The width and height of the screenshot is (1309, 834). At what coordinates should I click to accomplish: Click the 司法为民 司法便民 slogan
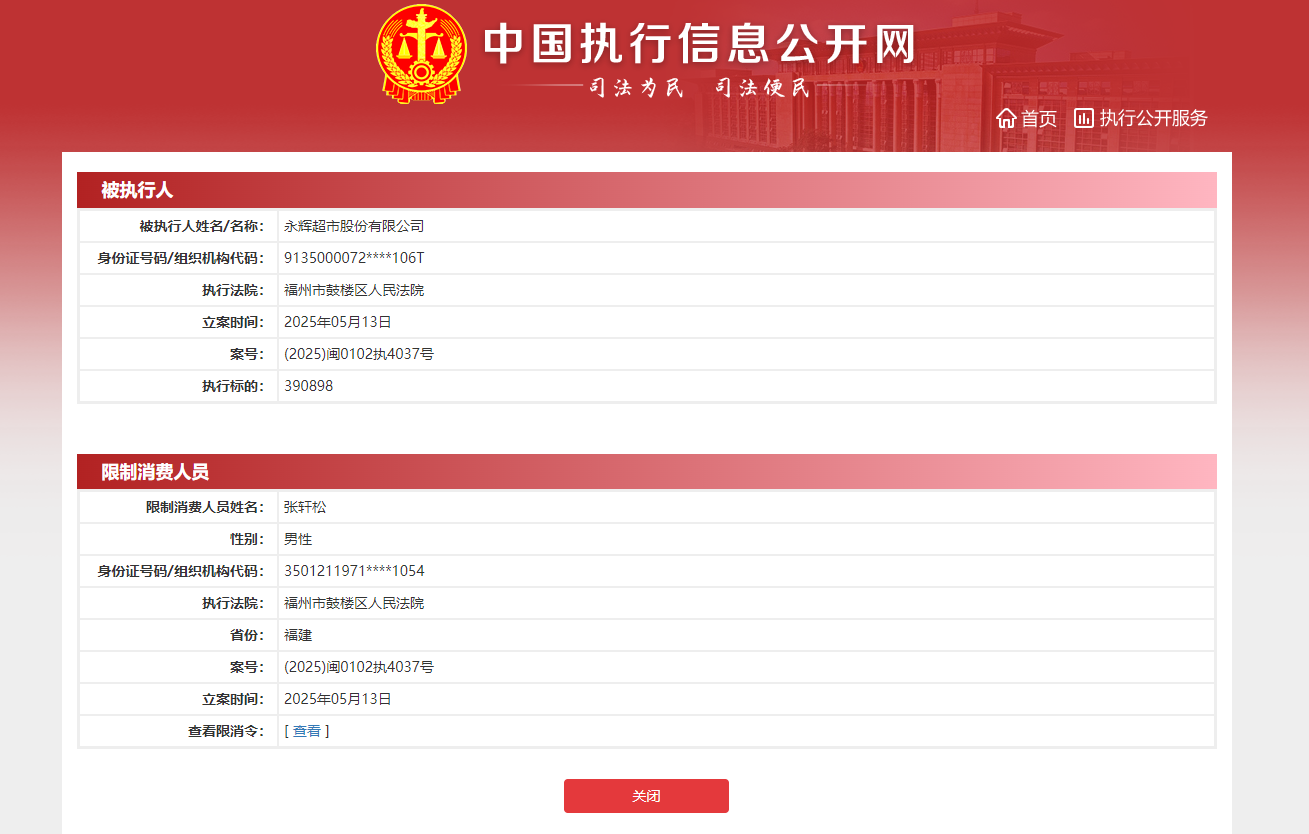[x=698, y=88]
